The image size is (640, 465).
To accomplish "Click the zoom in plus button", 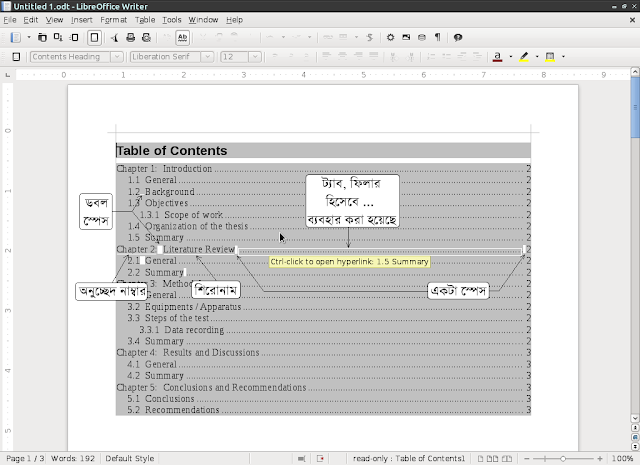I will (600, 458).
